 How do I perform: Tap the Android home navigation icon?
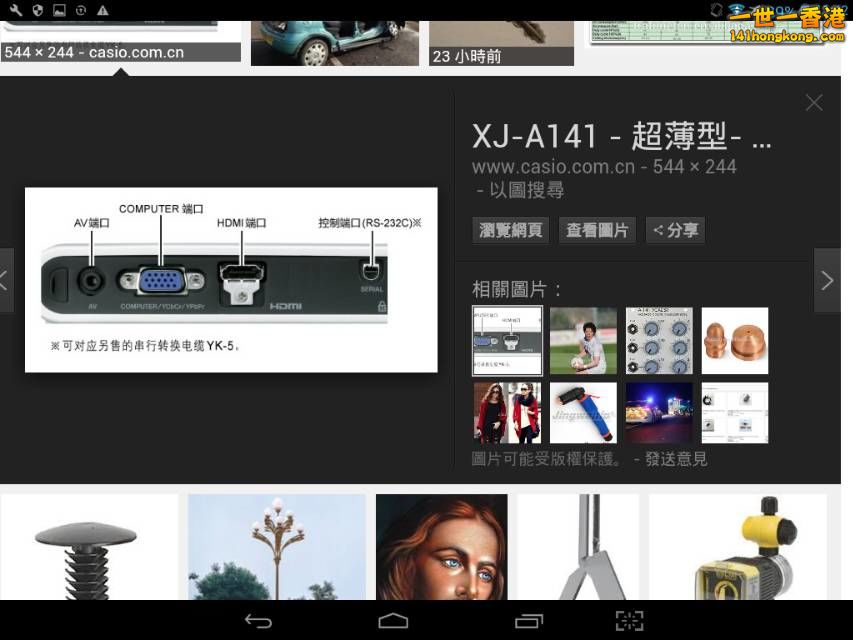click(393, 621)
